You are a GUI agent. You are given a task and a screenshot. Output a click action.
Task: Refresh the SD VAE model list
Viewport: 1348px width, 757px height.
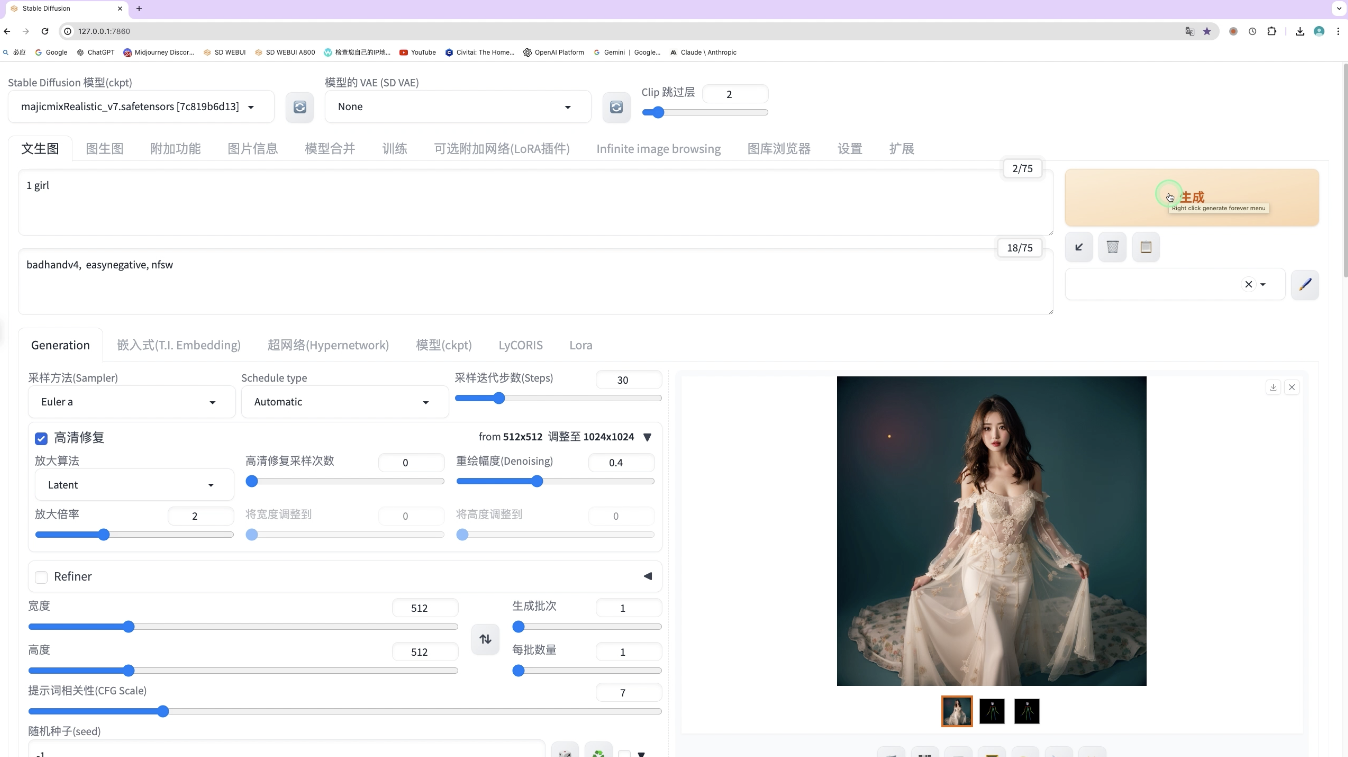point(617,107)
